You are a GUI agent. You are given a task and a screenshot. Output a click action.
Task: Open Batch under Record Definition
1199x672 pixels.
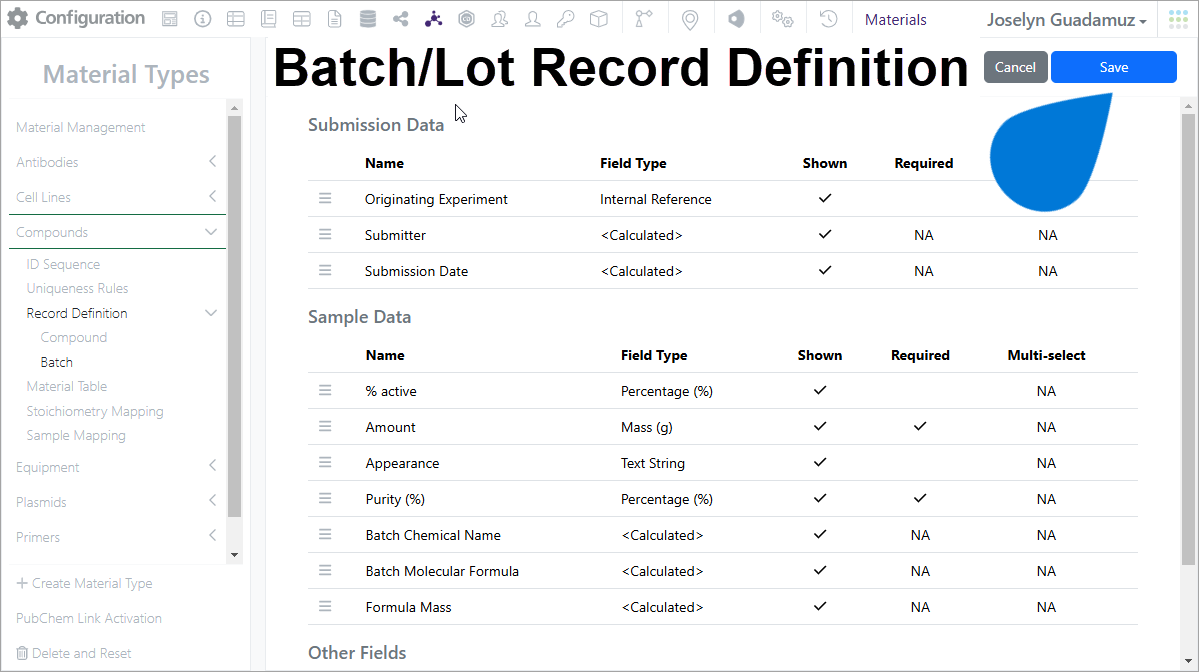(57, 362)
